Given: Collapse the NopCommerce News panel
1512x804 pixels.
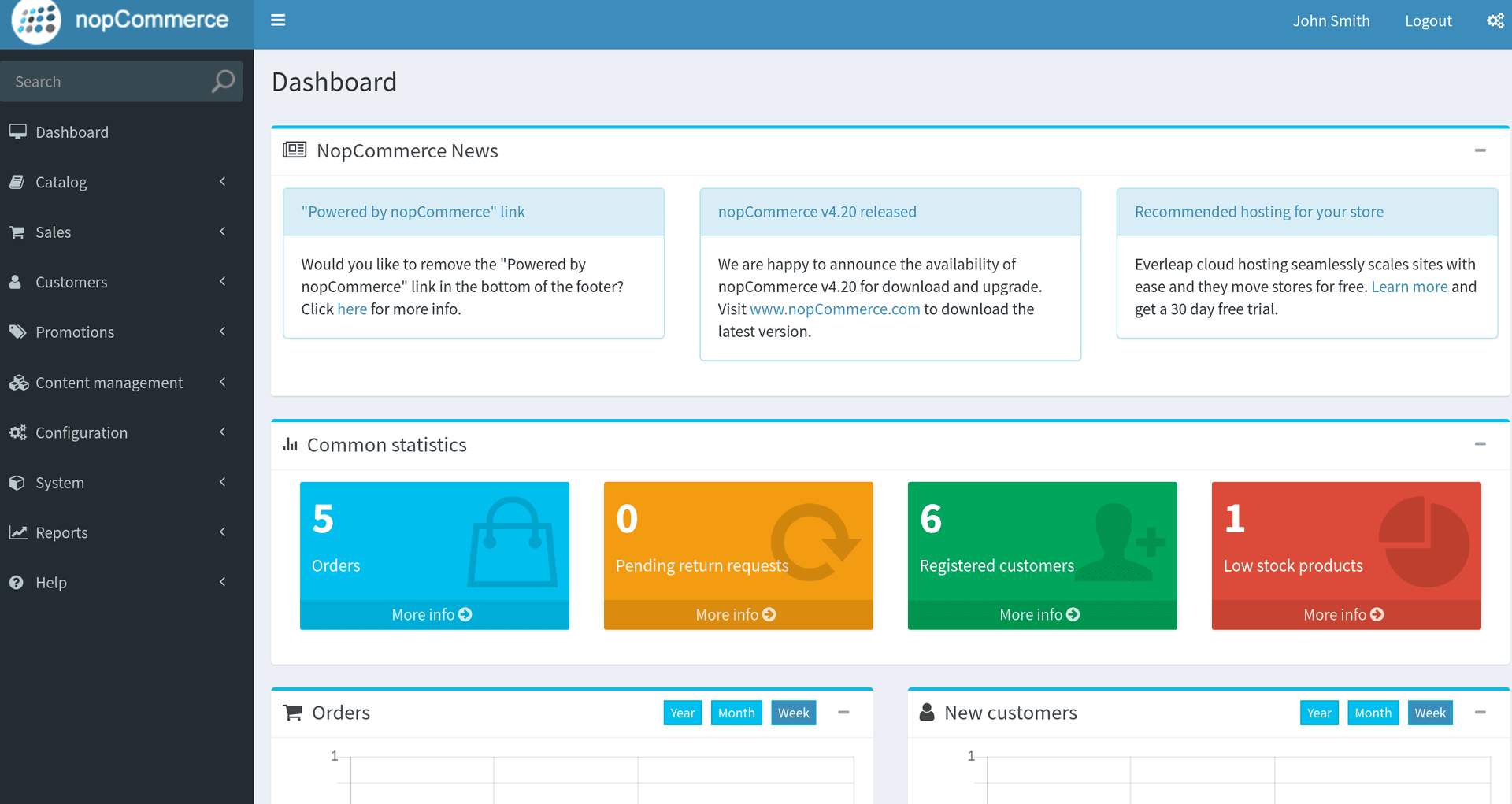Looking at the screenshot, I should [1480, 150].
